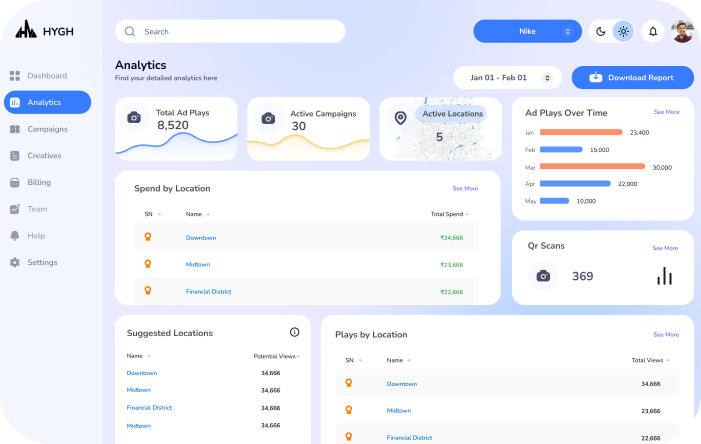Click See More in Ad Plays Over Time
The image size is (701, 444).
coord(666,112)
